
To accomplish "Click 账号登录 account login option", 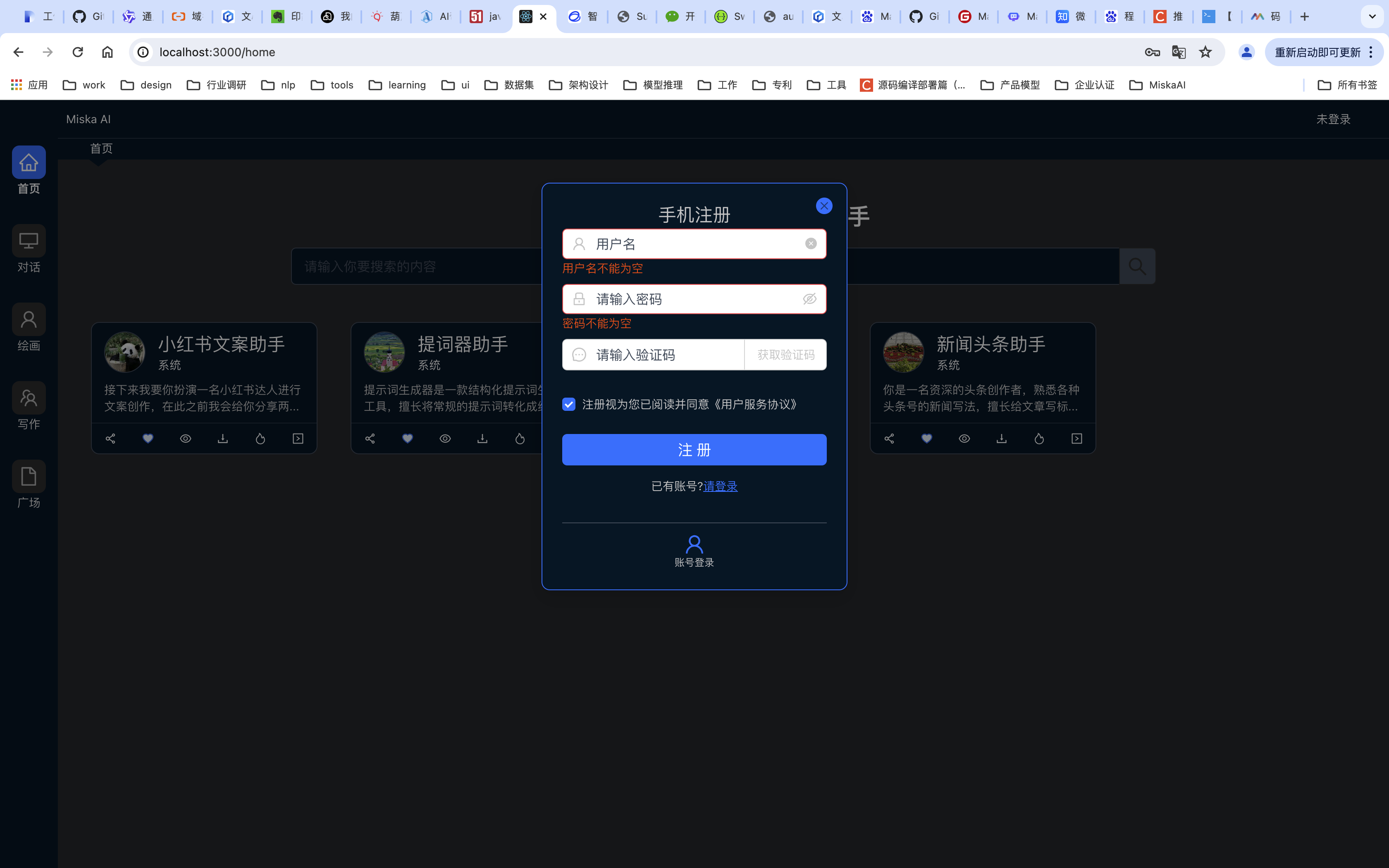I will click(x=694, y=551).
